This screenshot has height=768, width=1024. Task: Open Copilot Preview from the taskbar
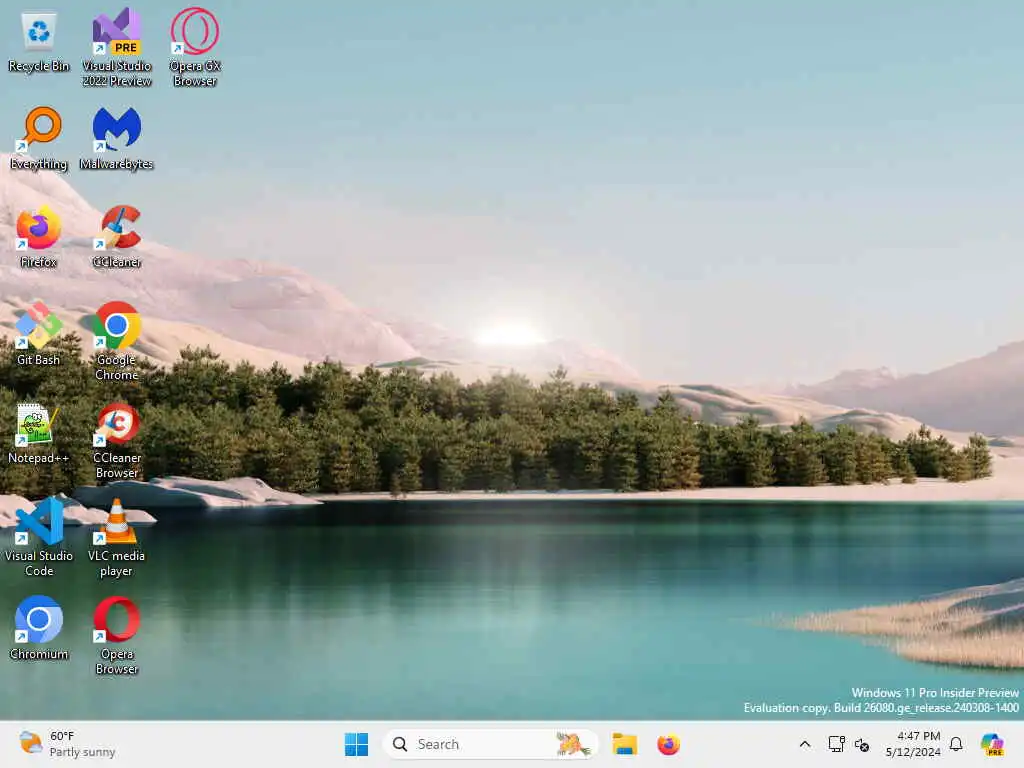(x=992, y=744)
